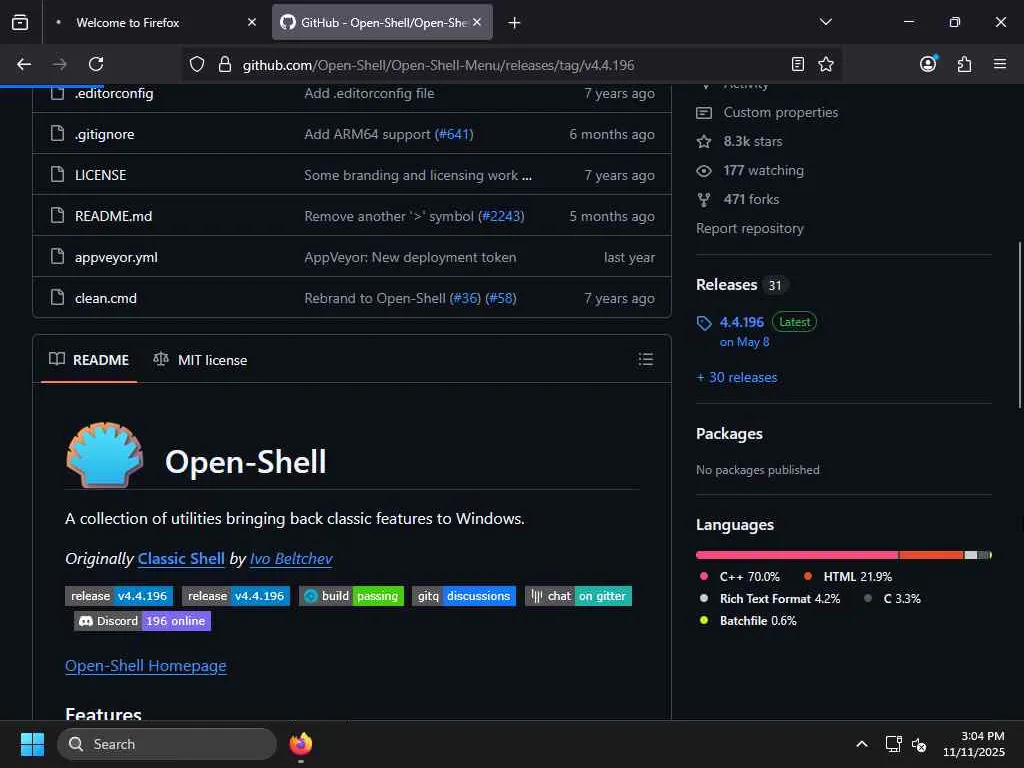
Task: Open the Open-Shell Homepage link
Action: (x=146, y=665)
